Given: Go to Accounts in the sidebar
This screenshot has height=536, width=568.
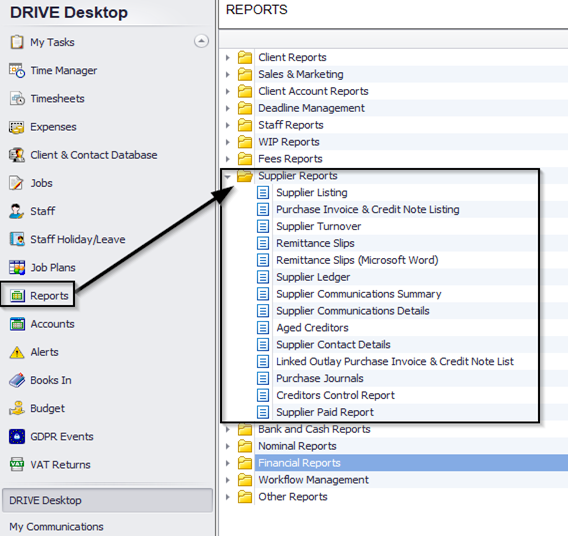Looking at the screenshot, I should [52, 324].
